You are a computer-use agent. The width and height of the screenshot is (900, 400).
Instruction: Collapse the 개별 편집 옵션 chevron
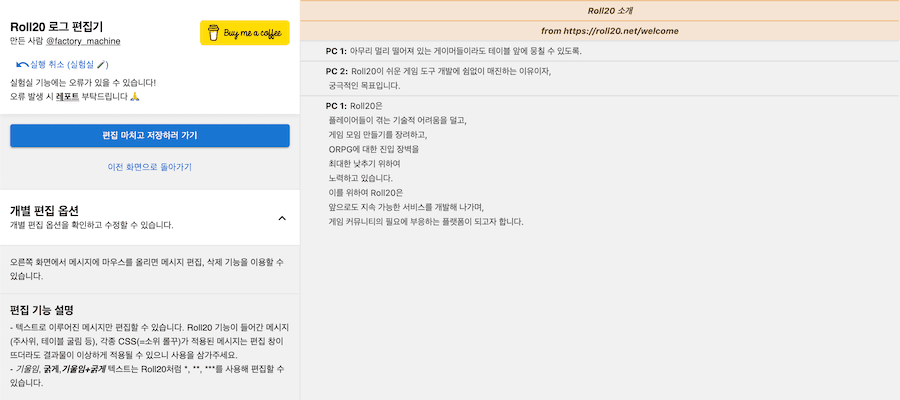click(x=282, y=218)
